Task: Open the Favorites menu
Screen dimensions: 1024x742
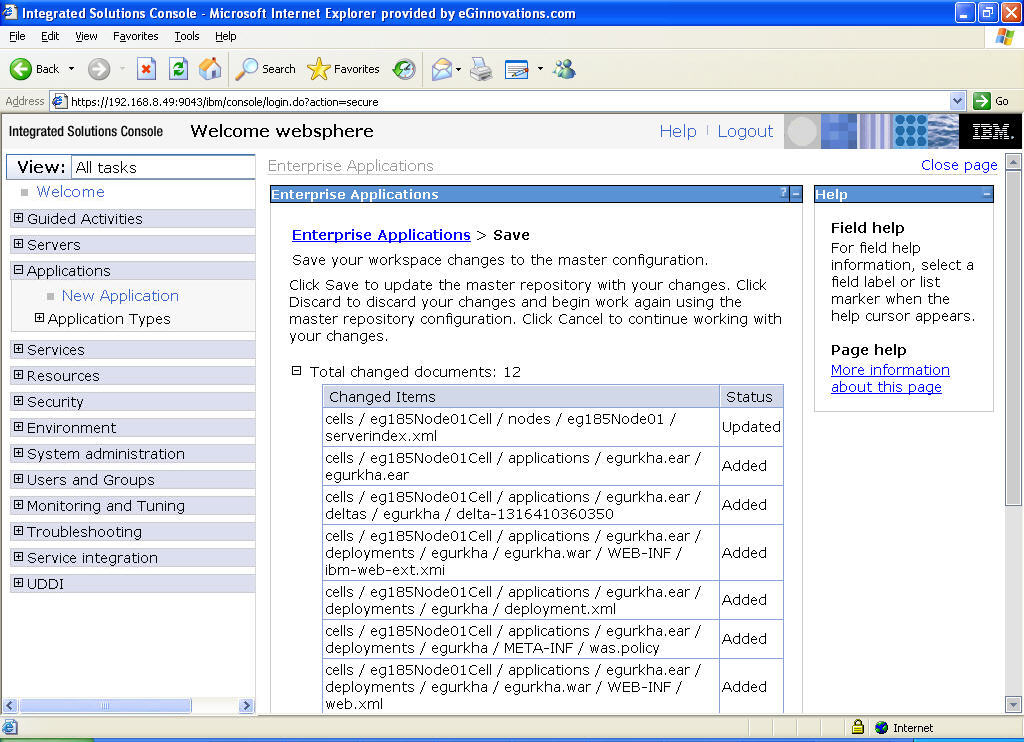Action: click(x=135, y=37)
